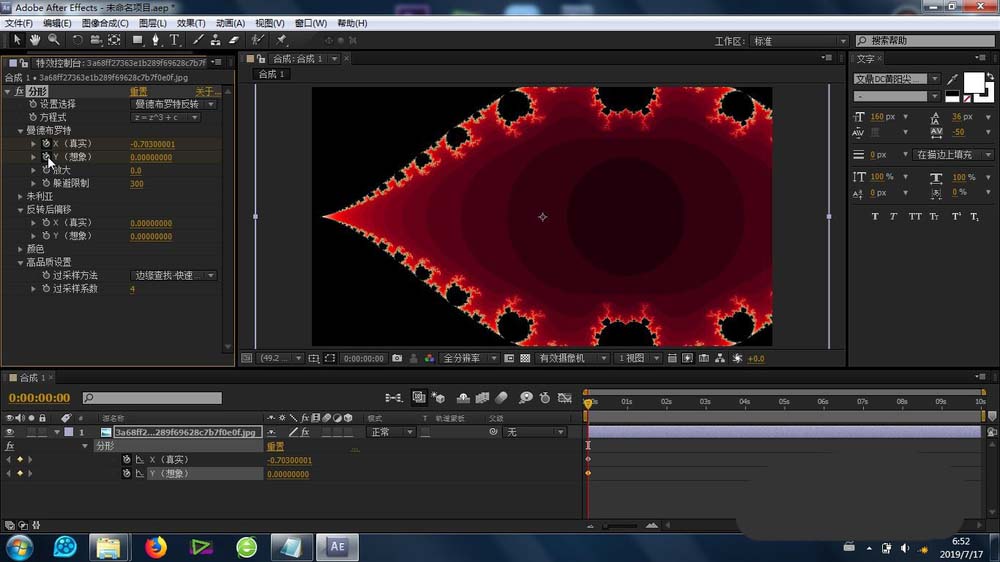Select the Pen tool
Image resolution: width=1000 pixels, height=562 pixels.
click(x=156, y=40)
